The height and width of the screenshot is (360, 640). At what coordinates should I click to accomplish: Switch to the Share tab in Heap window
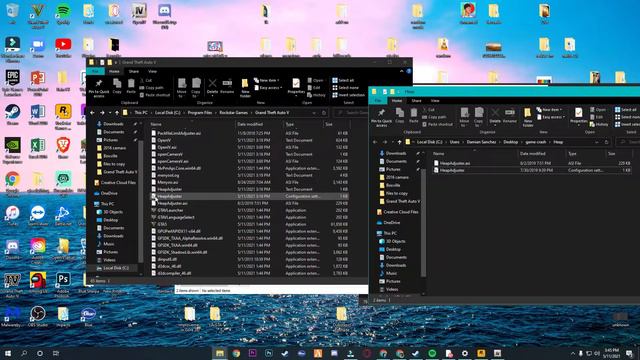416,101
